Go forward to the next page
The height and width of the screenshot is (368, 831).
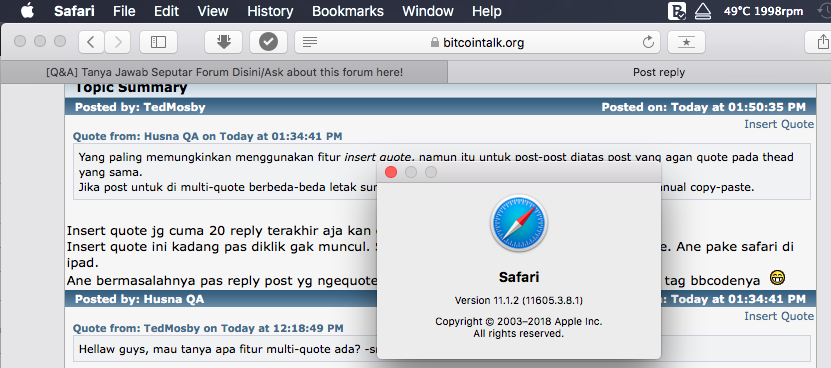[x=118, y=42]
